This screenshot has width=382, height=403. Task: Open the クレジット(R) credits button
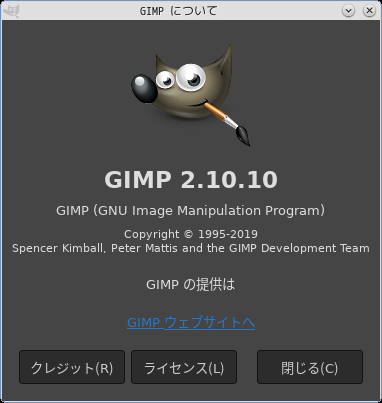click(72, 367)
